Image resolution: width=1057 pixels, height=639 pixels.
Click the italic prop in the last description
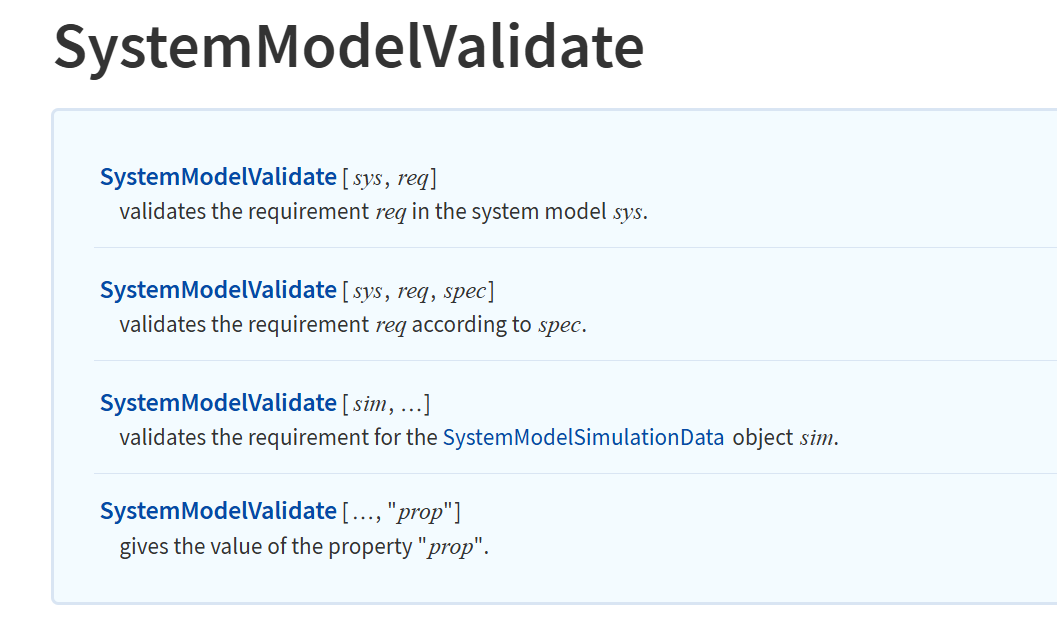(450, 547)
